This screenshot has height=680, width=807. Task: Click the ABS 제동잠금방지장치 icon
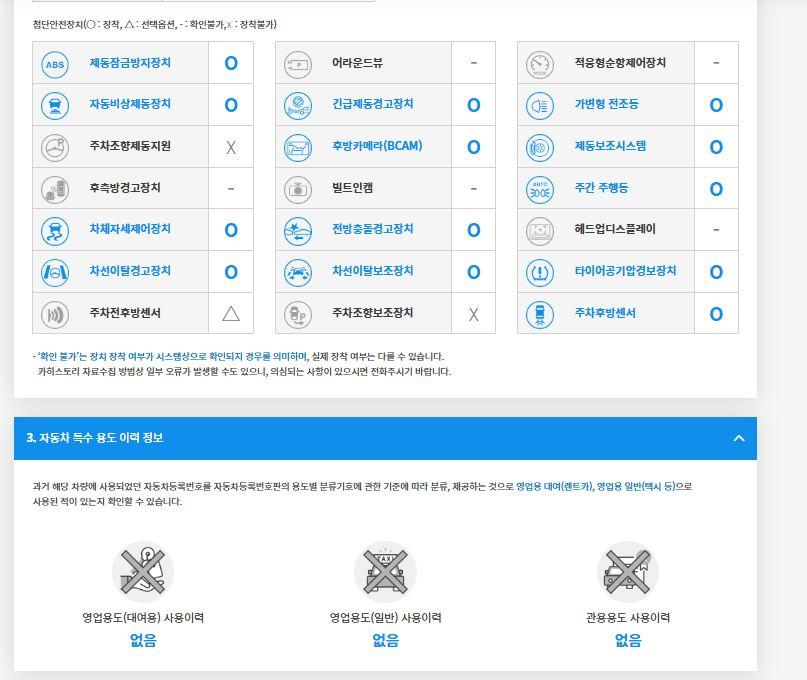click(55, 63)
